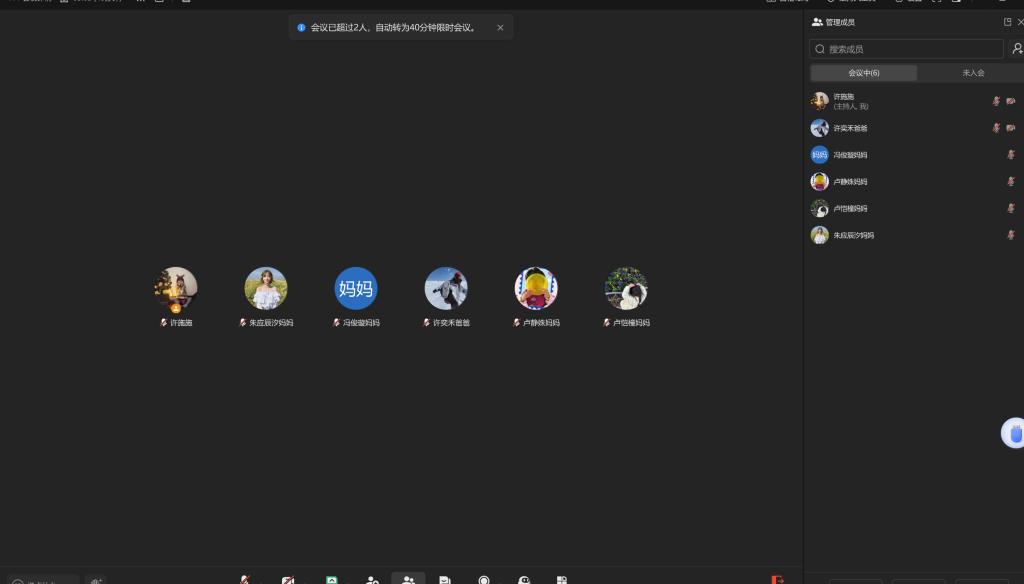The height and width of the screenshot is (584, 1024).
Task: Switch to the 会议中(6) tab
Action: tap(863, 73)
